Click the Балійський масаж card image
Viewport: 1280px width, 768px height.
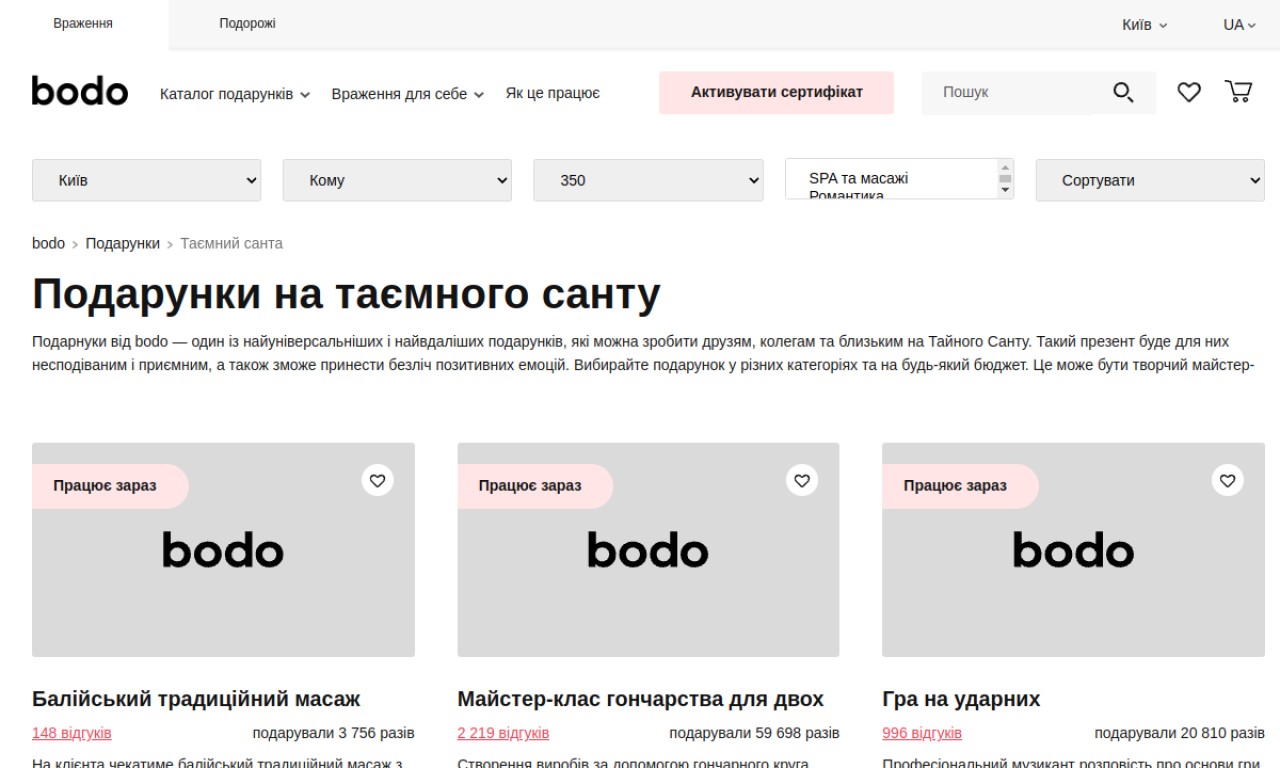click(x=223, y=550)
